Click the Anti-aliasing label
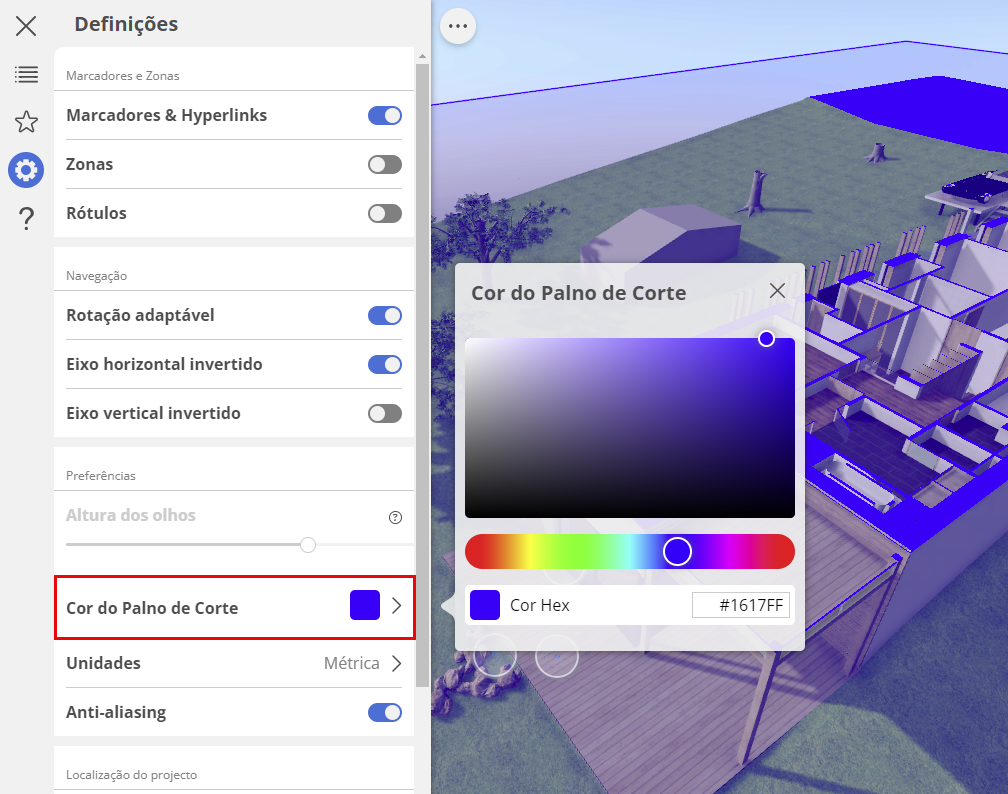 point(116,712)
